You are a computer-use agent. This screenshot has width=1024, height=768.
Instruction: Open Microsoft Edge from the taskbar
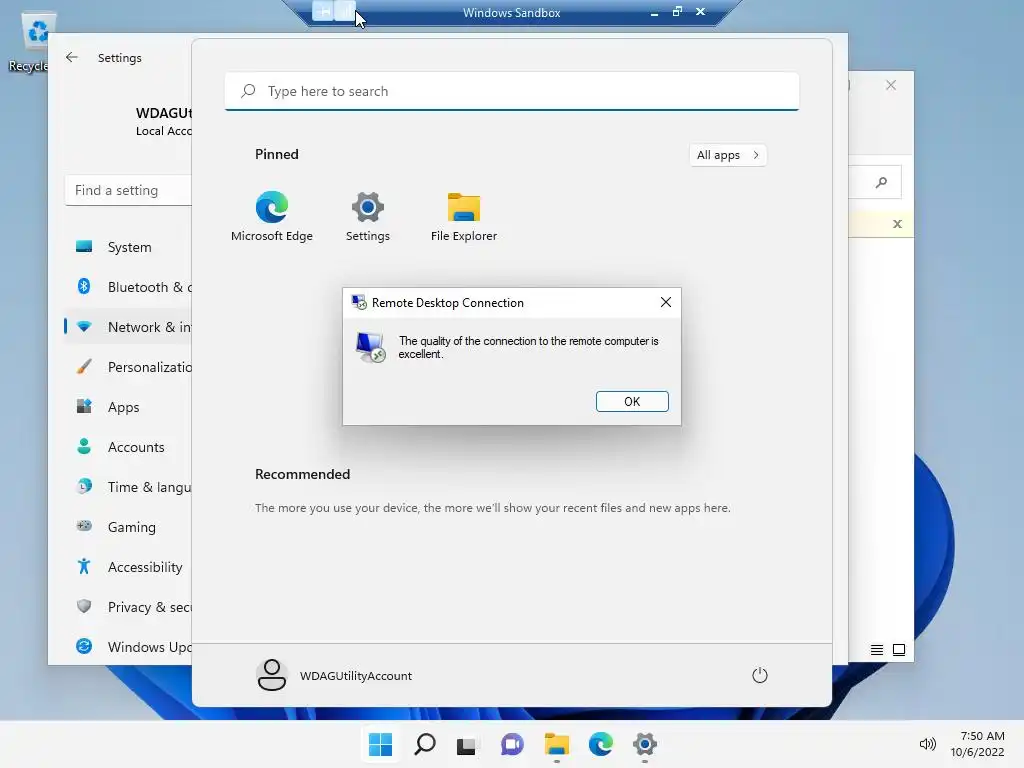(600, 744)
